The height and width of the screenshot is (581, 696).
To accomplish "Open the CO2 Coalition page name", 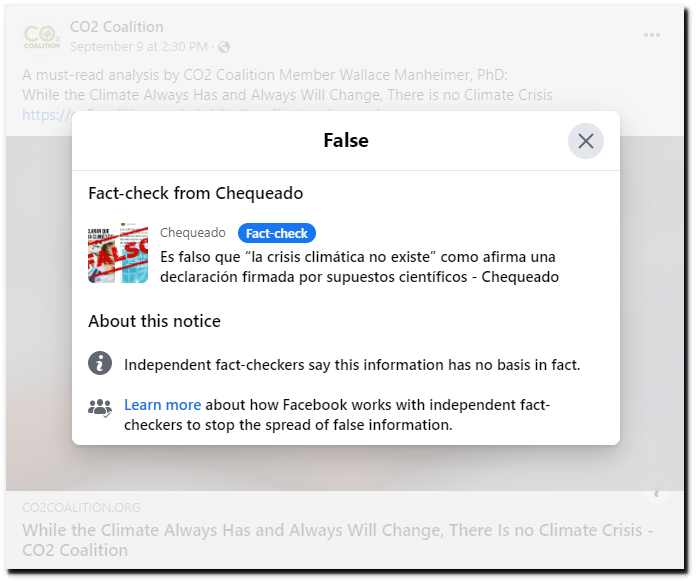I will (x=117, y=27).
